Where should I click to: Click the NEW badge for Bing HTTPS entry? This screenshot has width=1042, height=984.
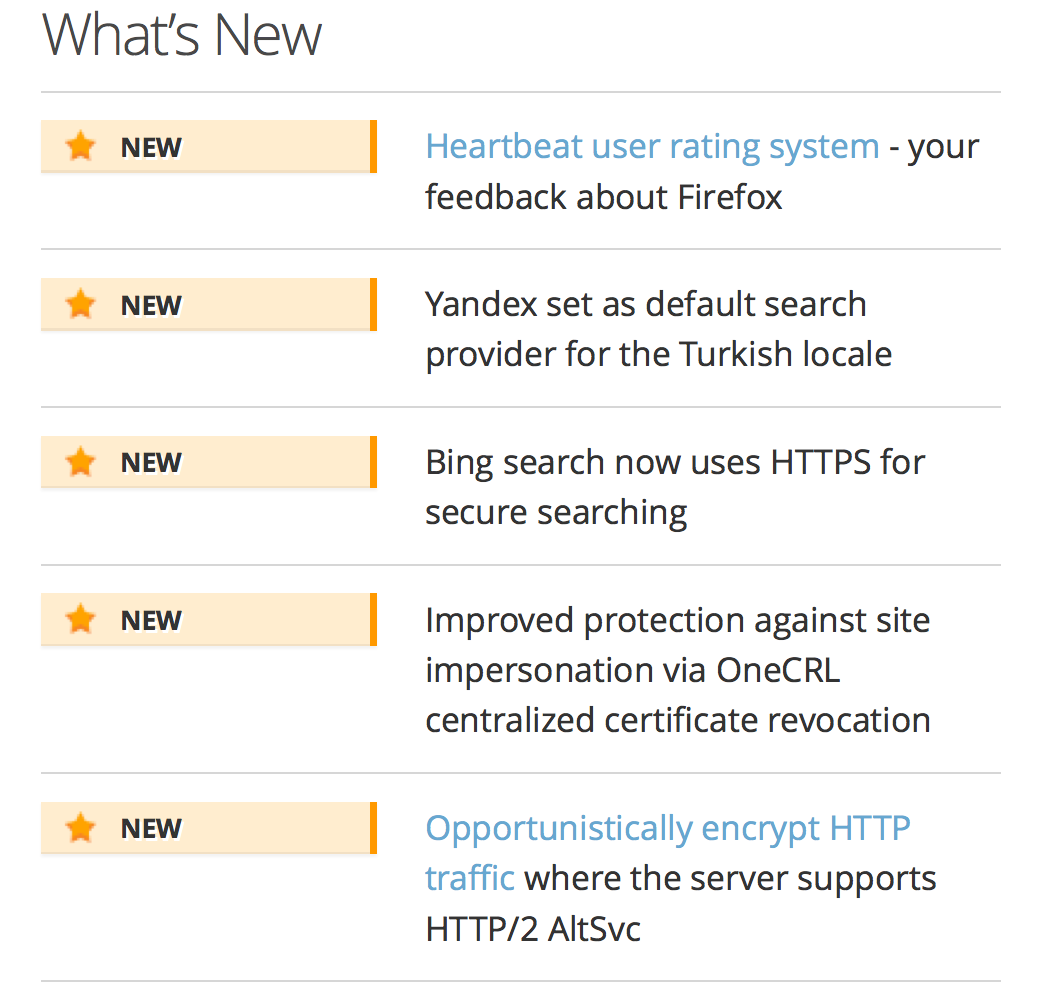pos(151,463)
